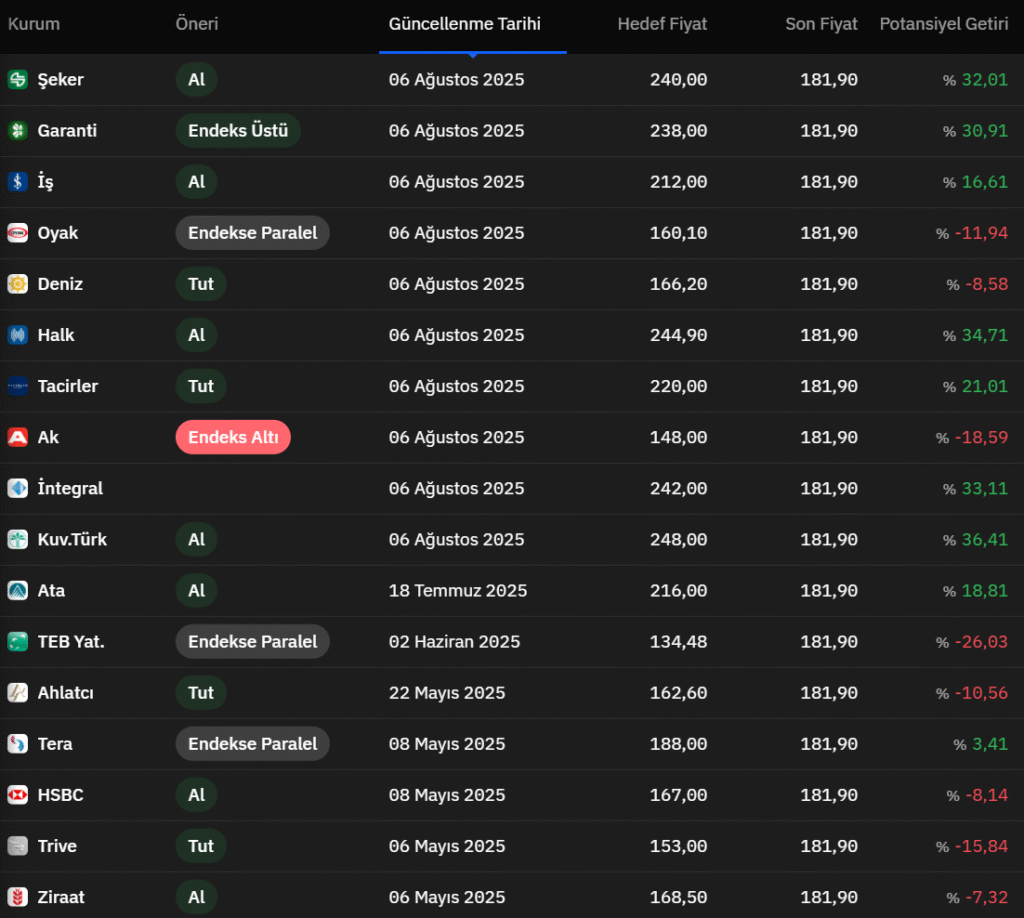Click the Al badge in HSBC row
Screen dimensions: 1024x918
197,795
